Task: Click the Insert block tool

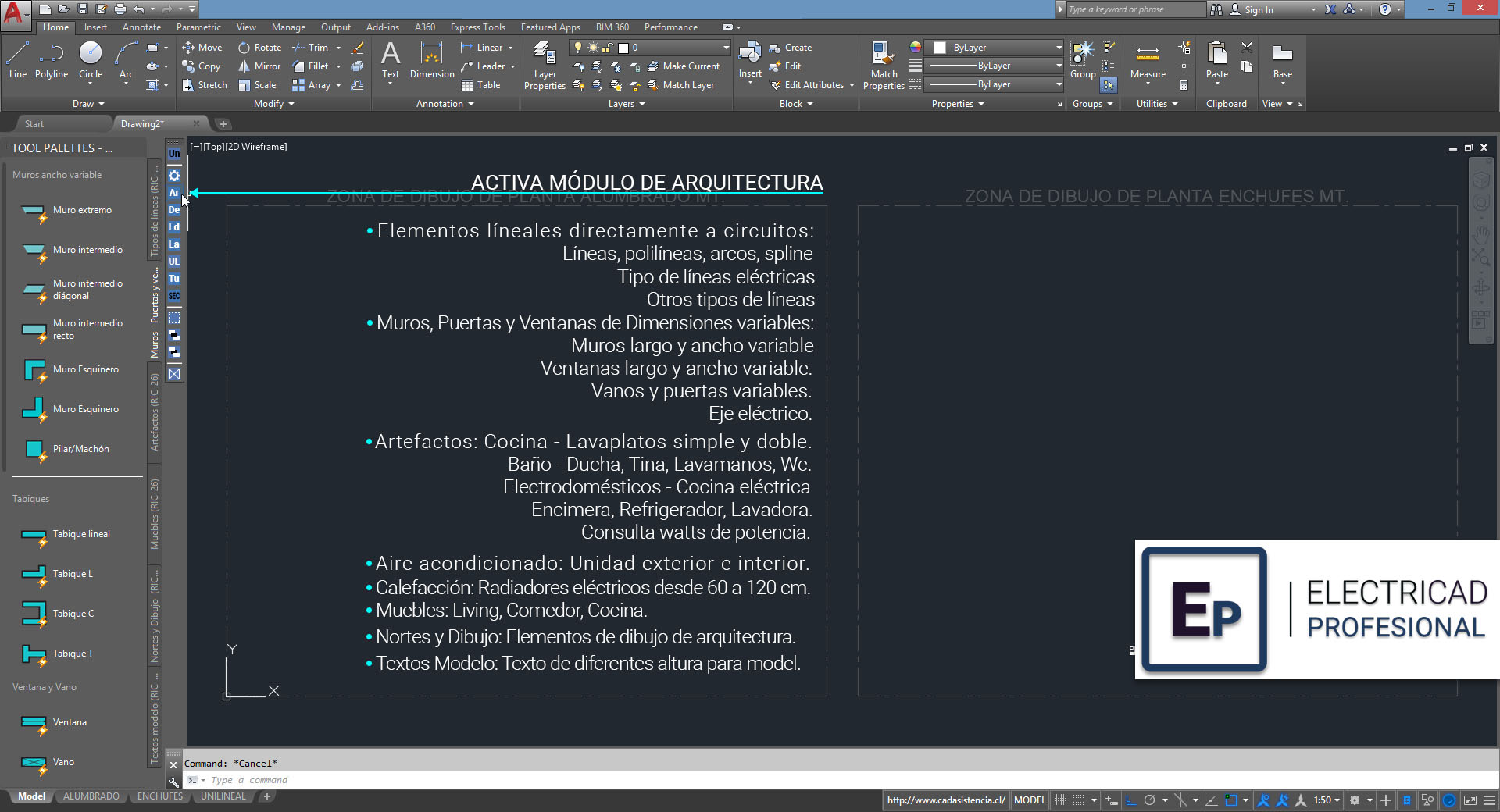Action: [750, 60]
